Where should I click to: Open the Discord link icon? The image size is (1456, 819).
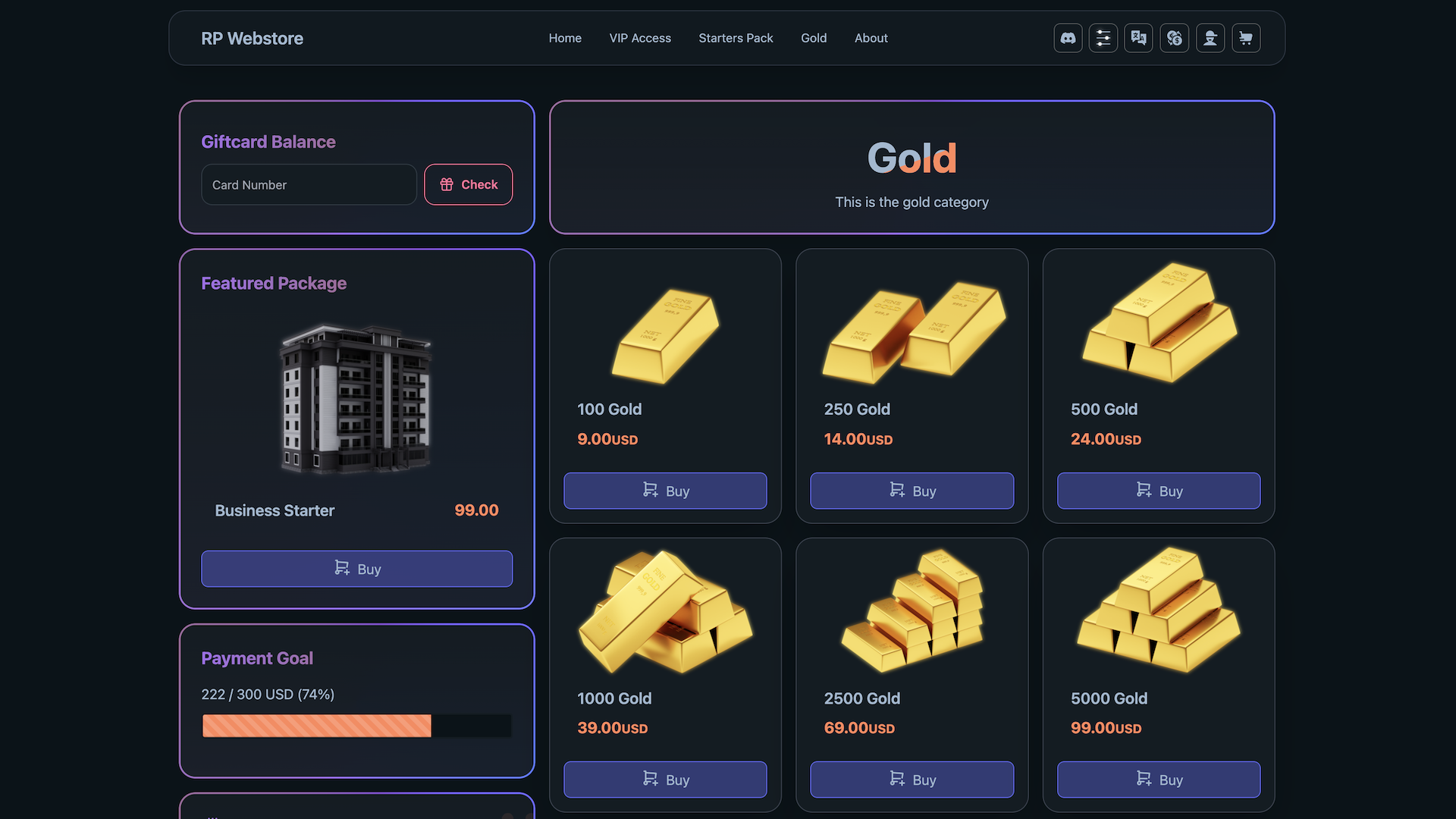pyautogui.click(x=1068, y=38)
